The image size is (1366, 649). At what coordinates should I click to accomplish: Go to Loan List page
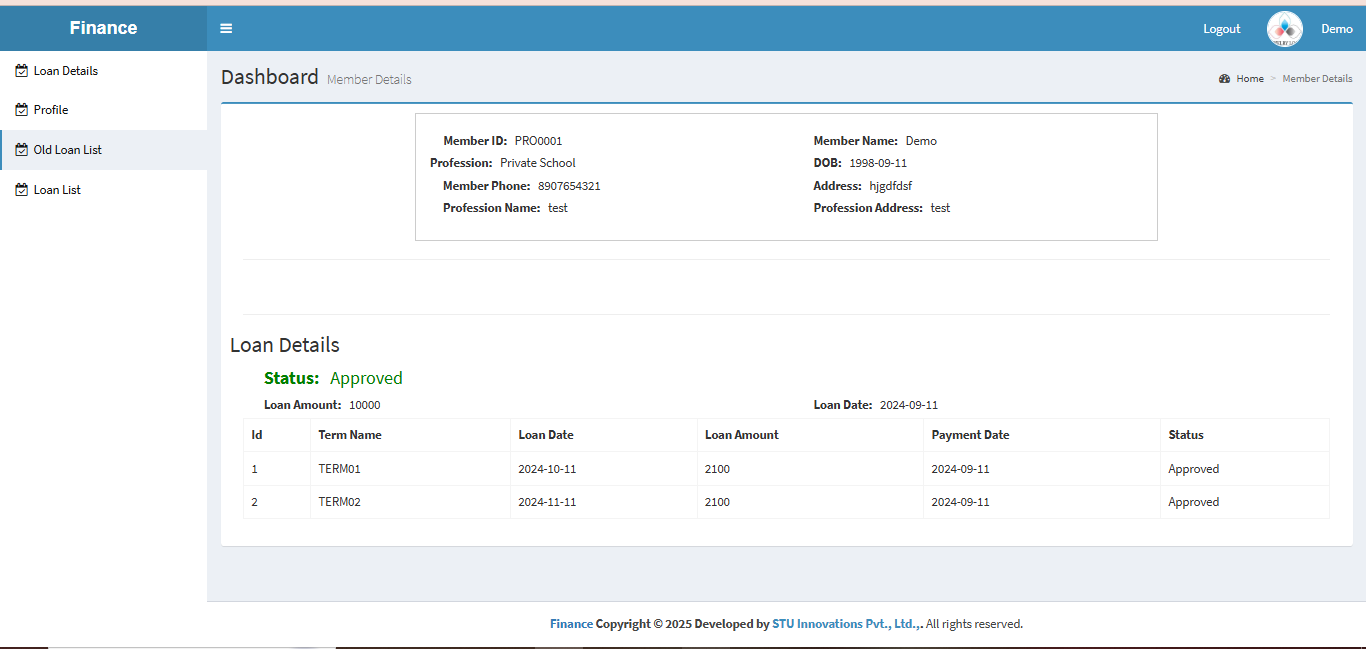click(57, 190)
